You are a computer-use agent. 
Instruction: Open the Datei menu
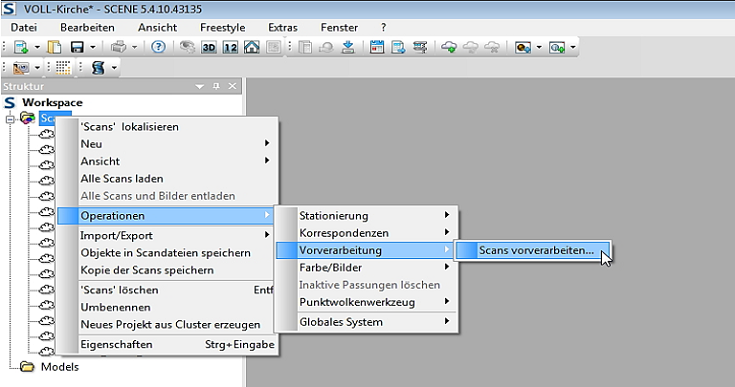24,28
